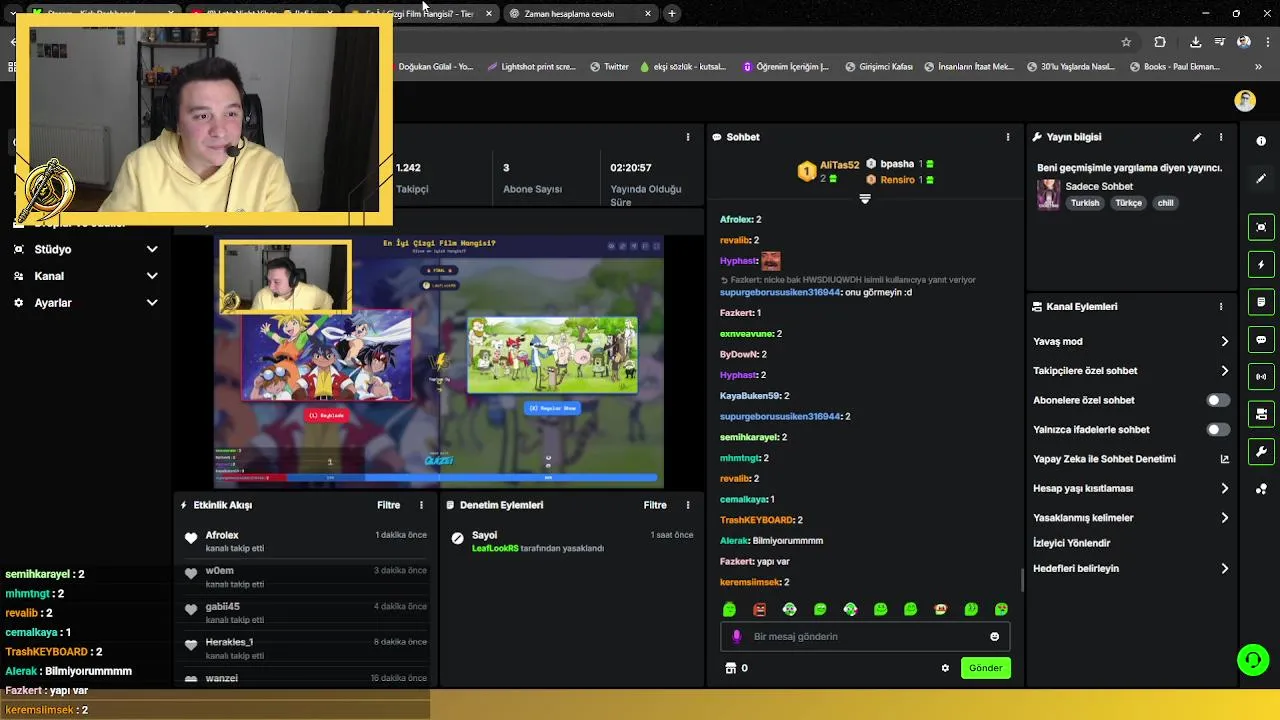1280x720 pixels.
Task: Open browser downloads icon
Action: point(1195,42)
